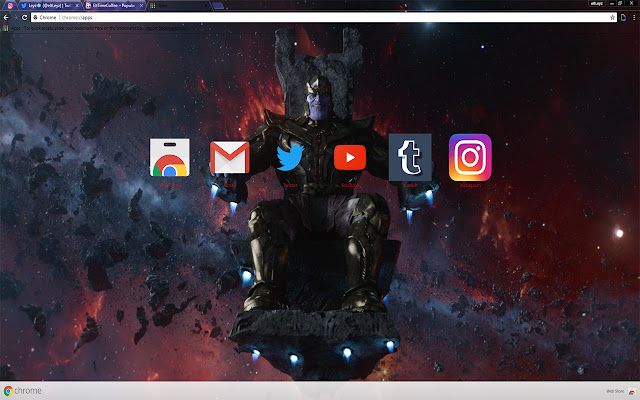
Task: Open the Apps shortcut in bookmarks bar
Action: 11,28
